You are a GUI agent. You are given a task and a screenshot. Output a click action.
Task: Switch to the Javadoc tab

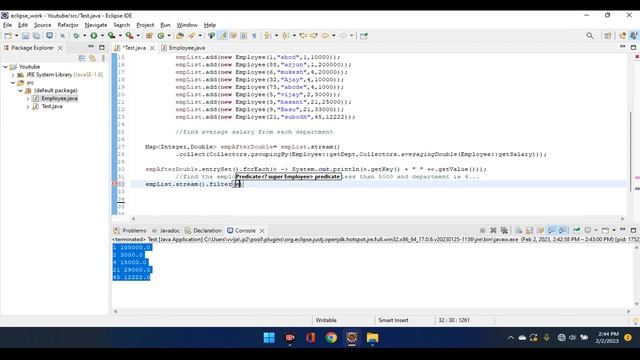(165, 231)
